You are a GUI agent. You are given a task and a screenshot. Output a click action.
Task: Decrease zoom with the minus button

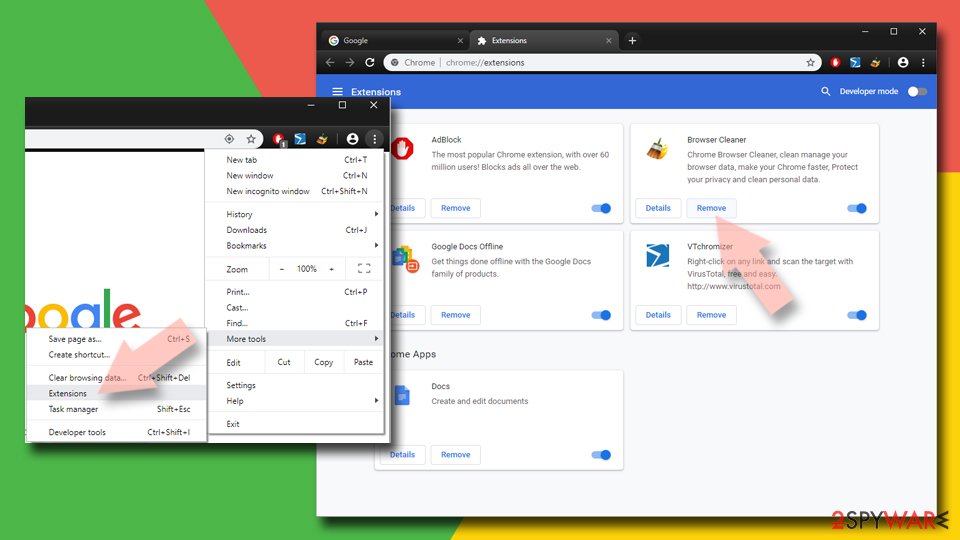(x=282, y=269)
